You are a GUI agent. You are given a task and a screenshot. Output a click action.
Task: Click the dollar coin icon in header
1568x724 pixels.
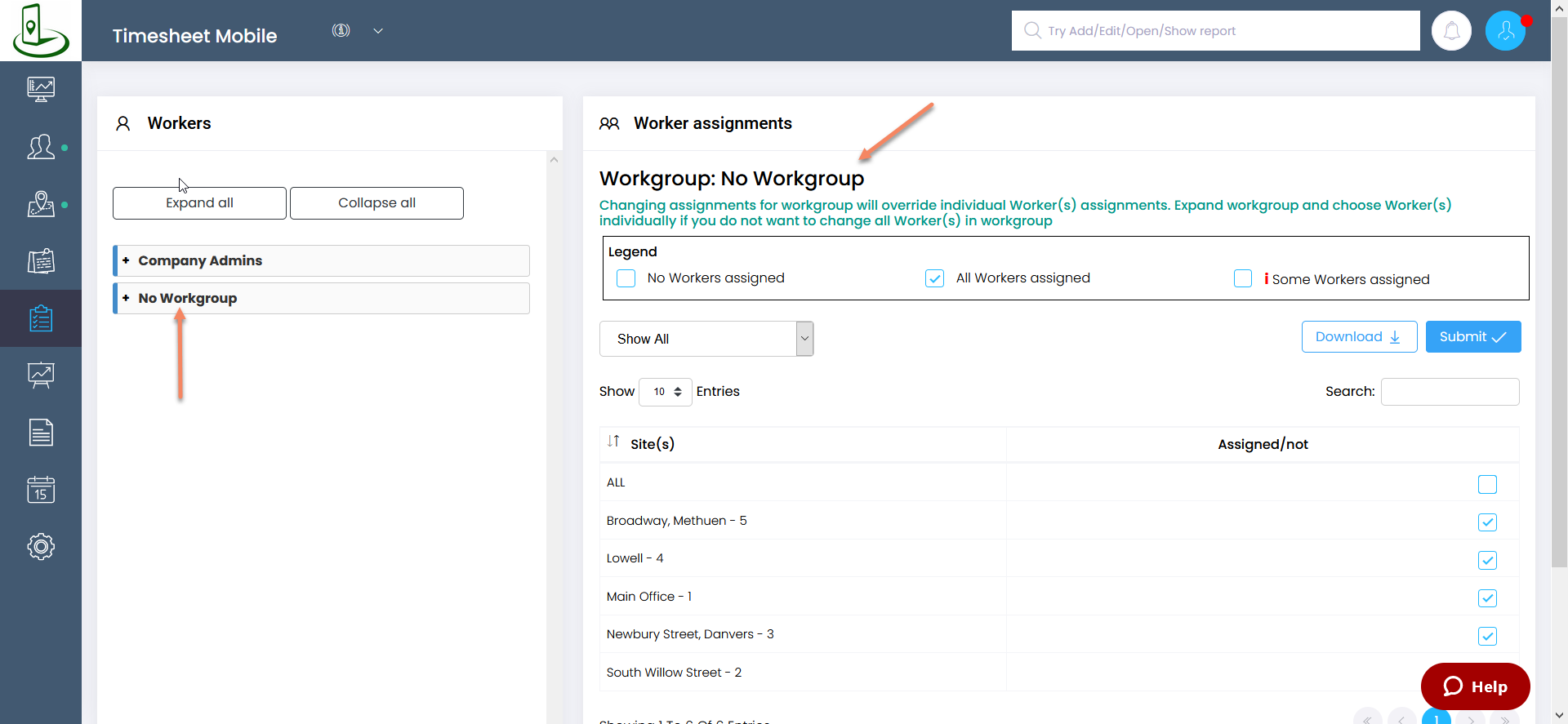[341, 30]
